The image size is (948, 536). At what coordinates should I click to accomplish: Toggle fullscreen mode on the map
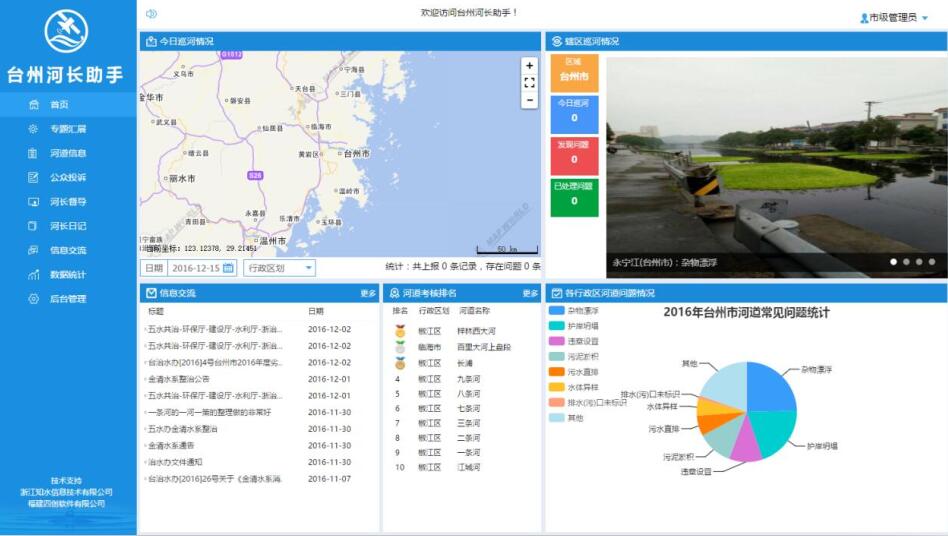click(530, 83)
